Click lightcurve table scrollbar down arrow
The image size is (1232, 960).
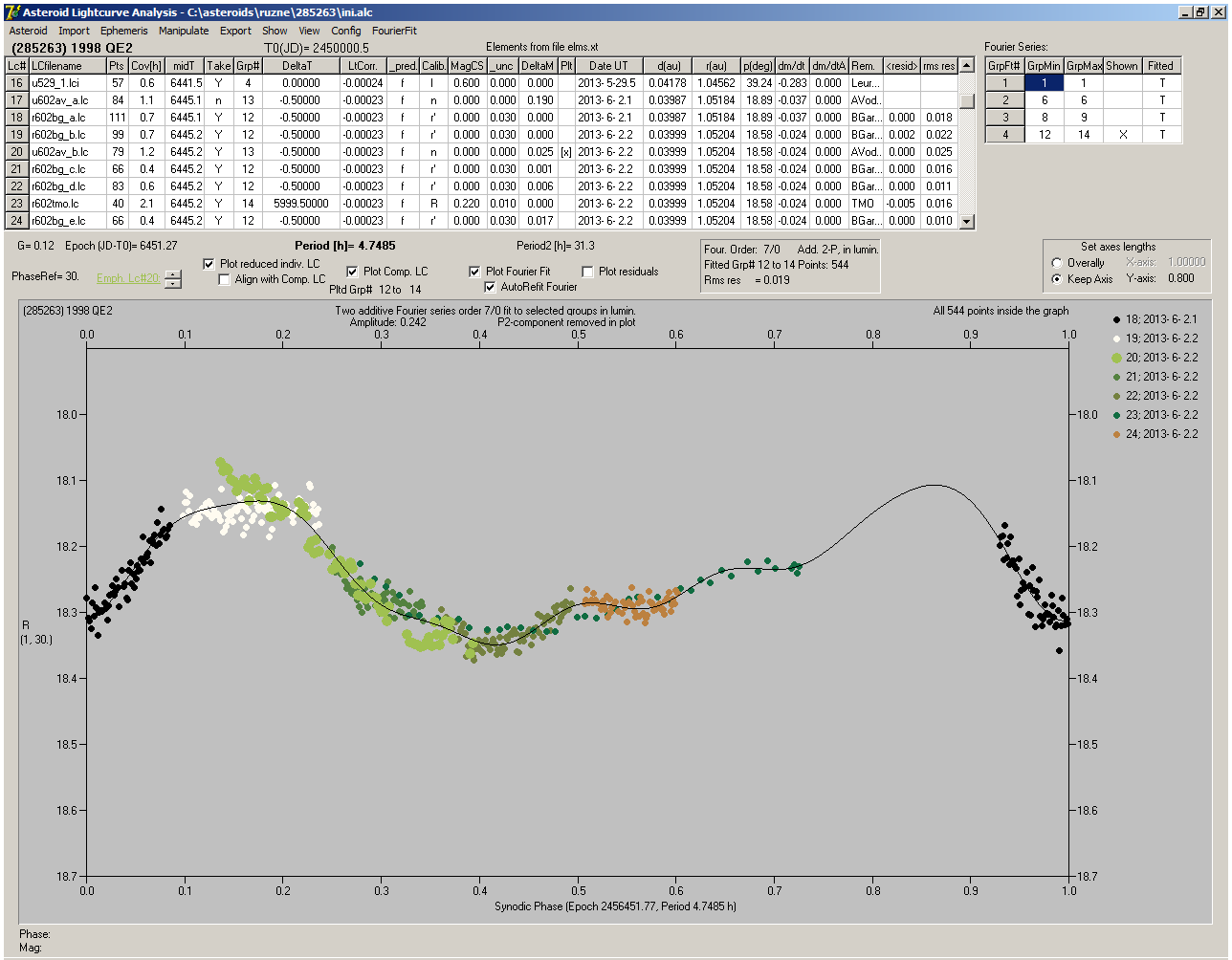point(967,222)
